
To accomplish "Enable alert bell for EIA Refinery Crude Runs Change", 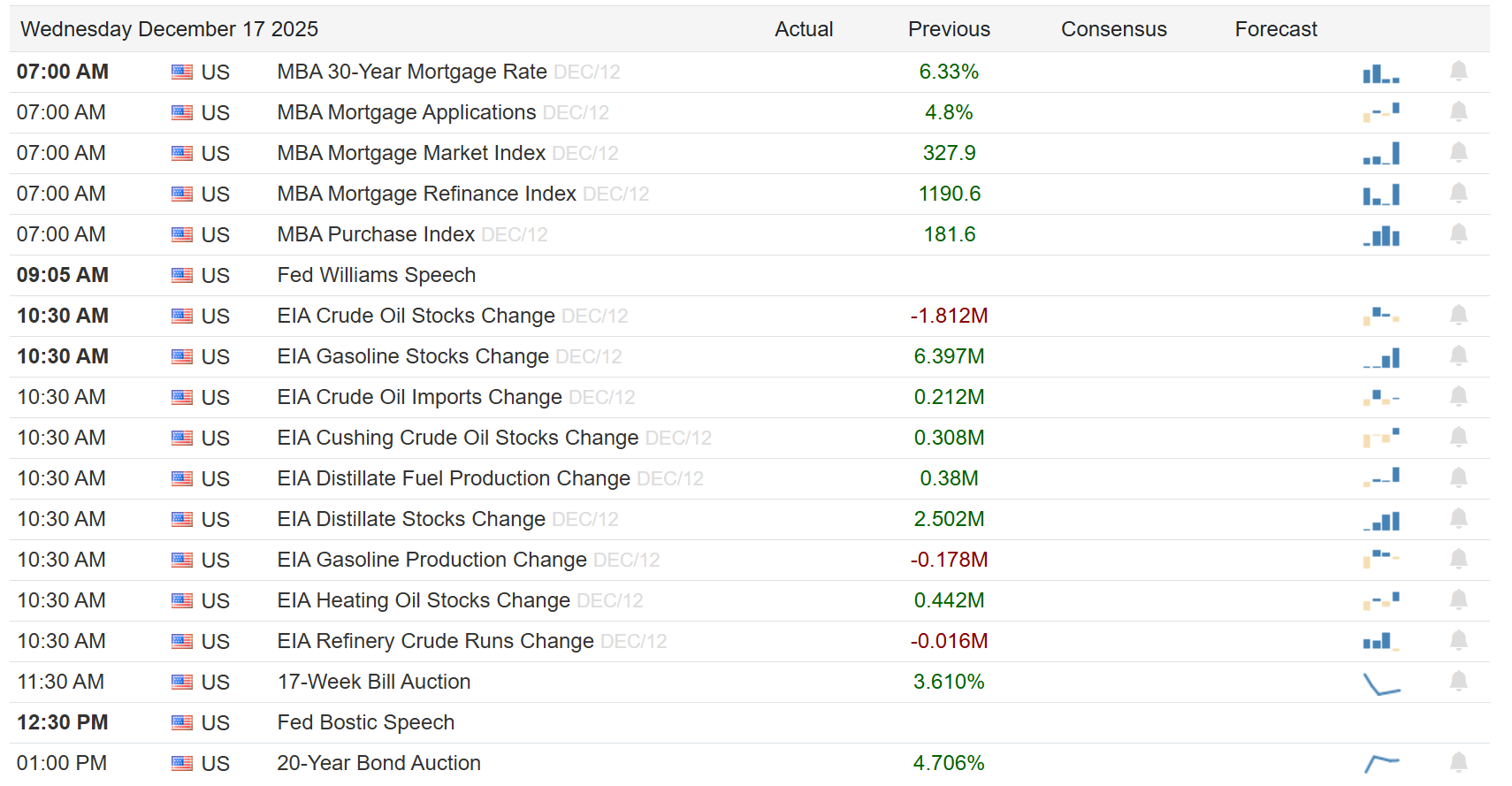I will (1458, 641).
